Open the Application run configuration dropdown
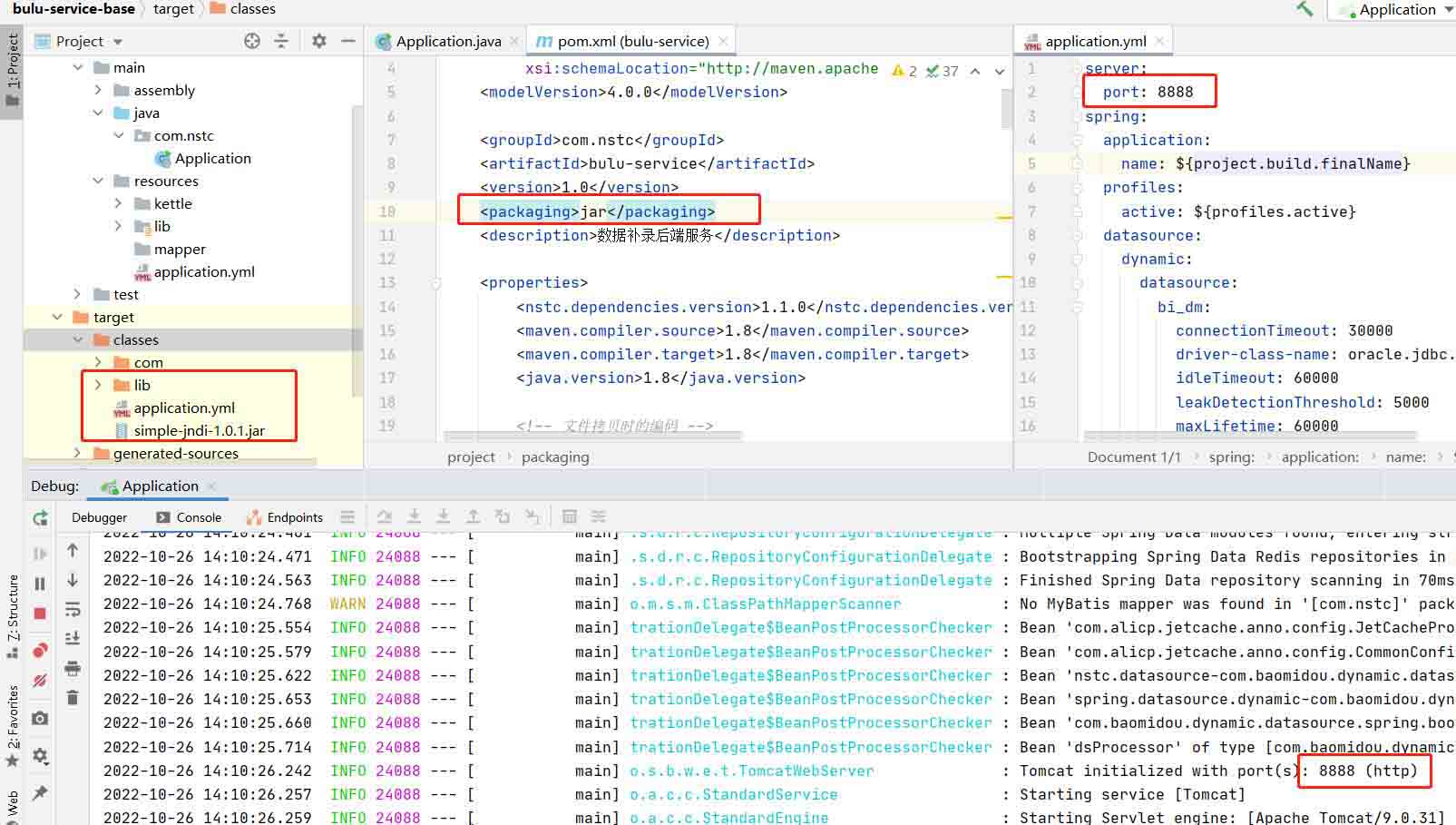1456x825 pixels. 1397,10
